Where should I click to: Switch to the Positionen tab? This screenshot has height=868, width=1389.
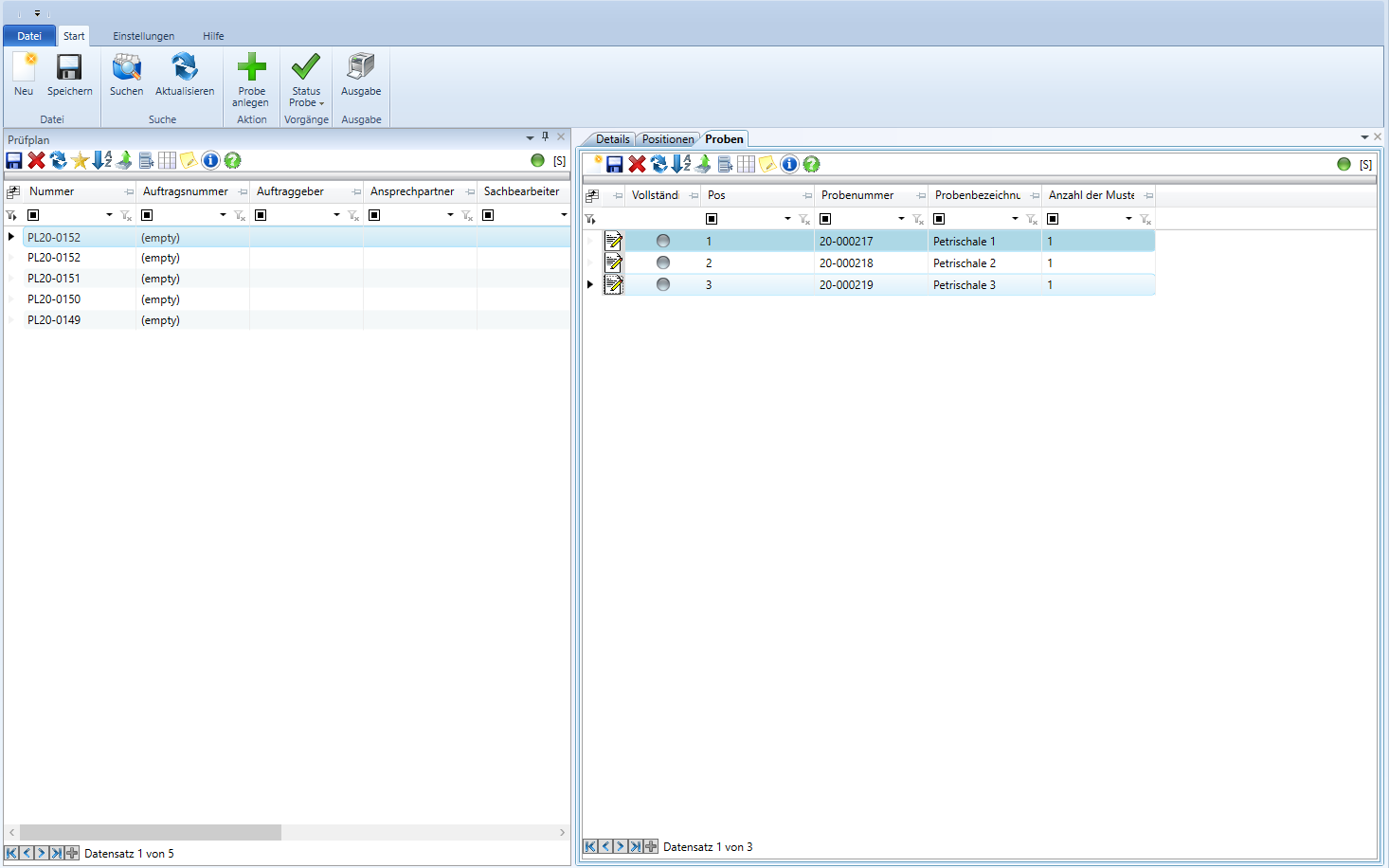click(668, 139)
